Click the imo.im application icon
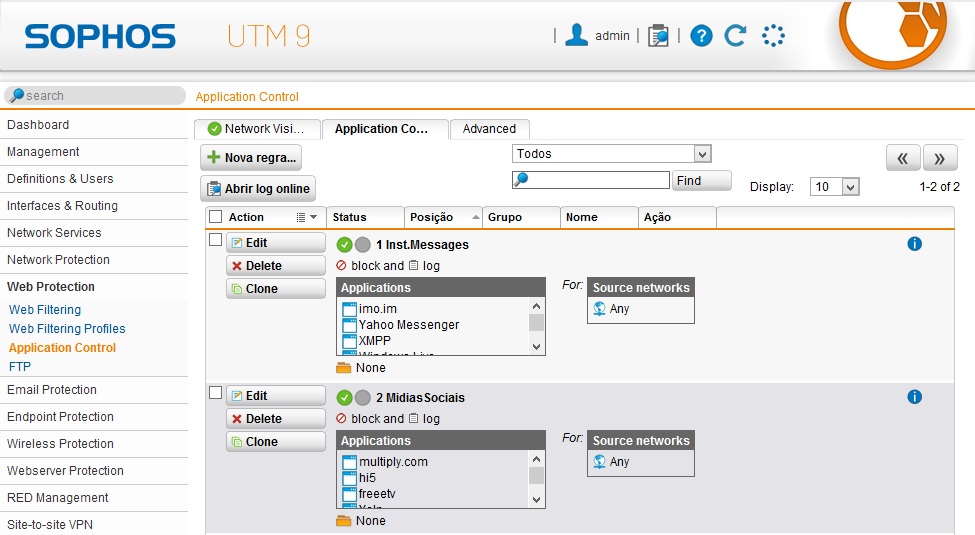 (349, 309)
